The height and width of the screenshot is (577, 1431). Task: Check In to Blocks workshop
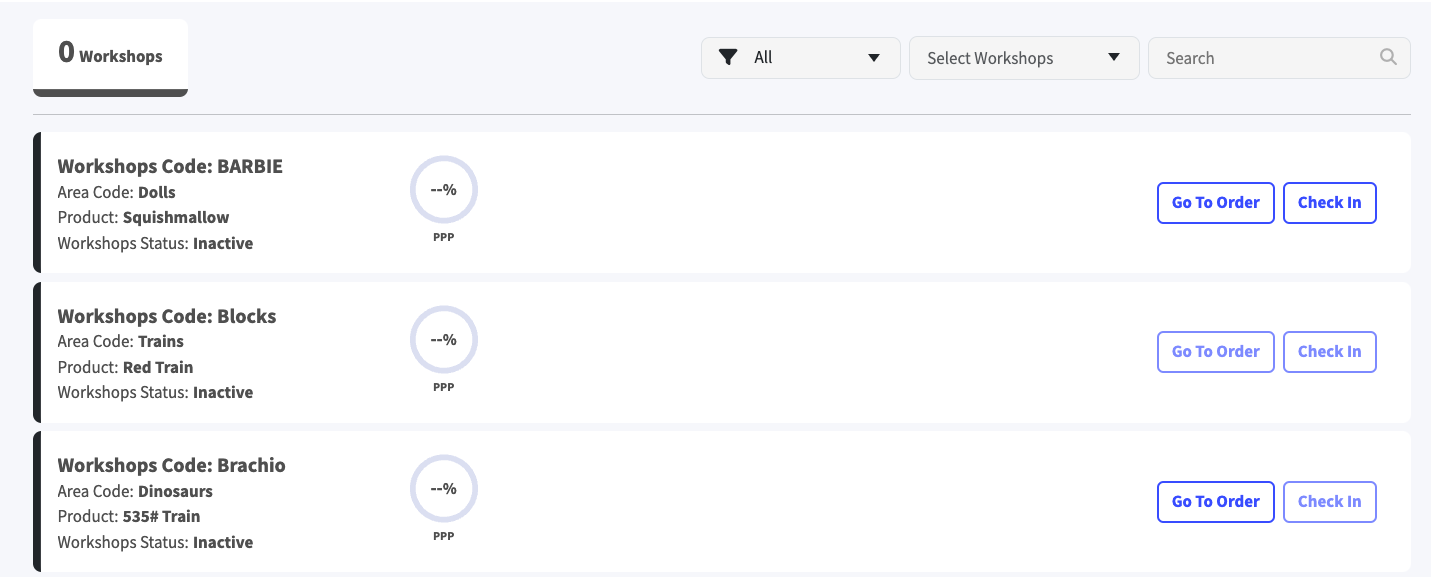point(1330,352)
